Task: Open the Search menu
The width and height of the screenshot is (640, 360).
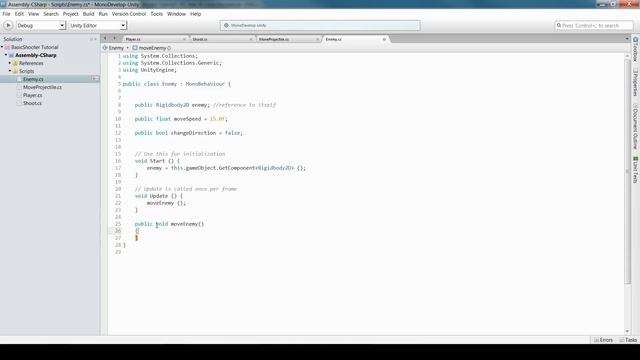Action: pyautogui.click(x=51, y=14)
